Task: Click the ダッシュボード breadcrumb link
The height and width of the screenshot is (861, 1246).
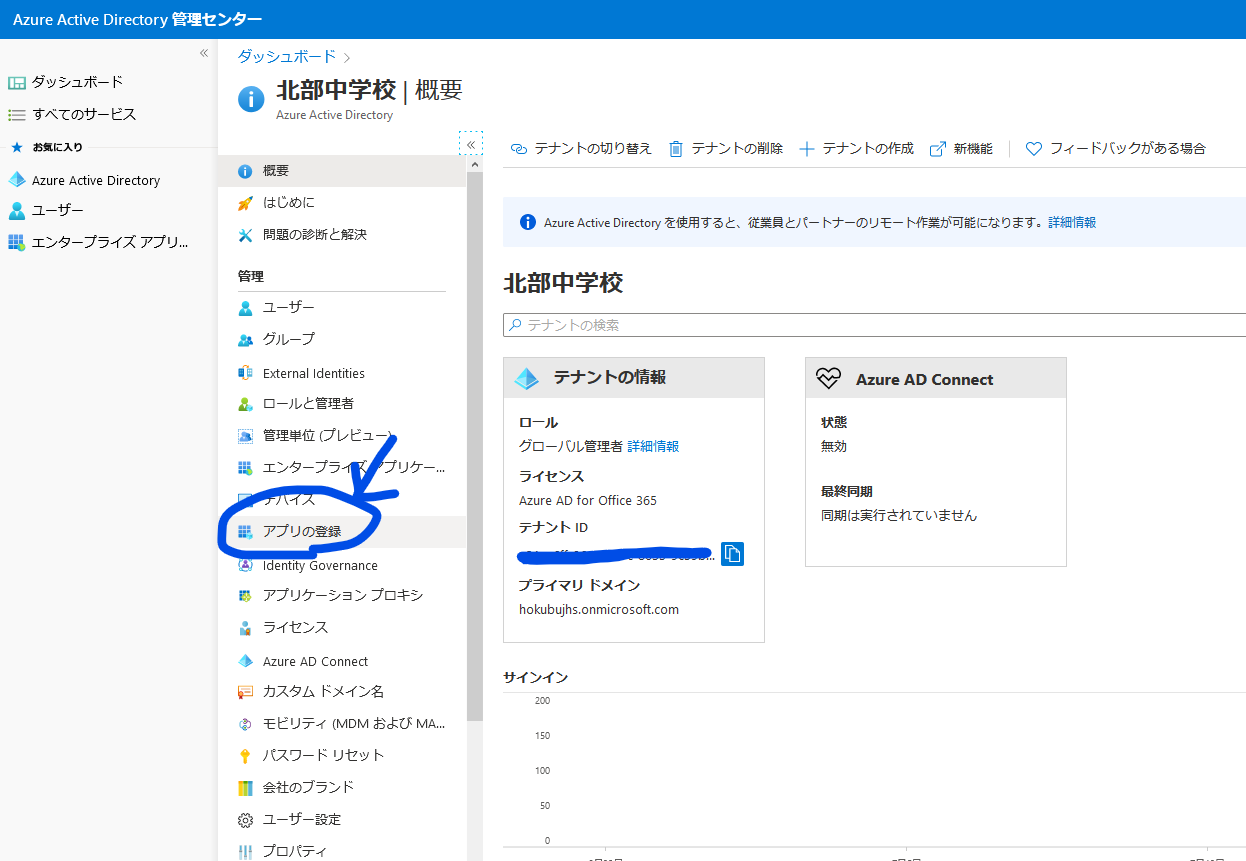Action: pyautogui.click(x=286, y=57)
